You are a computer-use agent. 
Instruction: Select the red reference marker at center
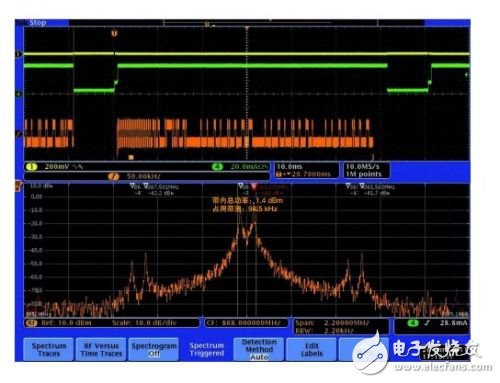pos(254,186)
